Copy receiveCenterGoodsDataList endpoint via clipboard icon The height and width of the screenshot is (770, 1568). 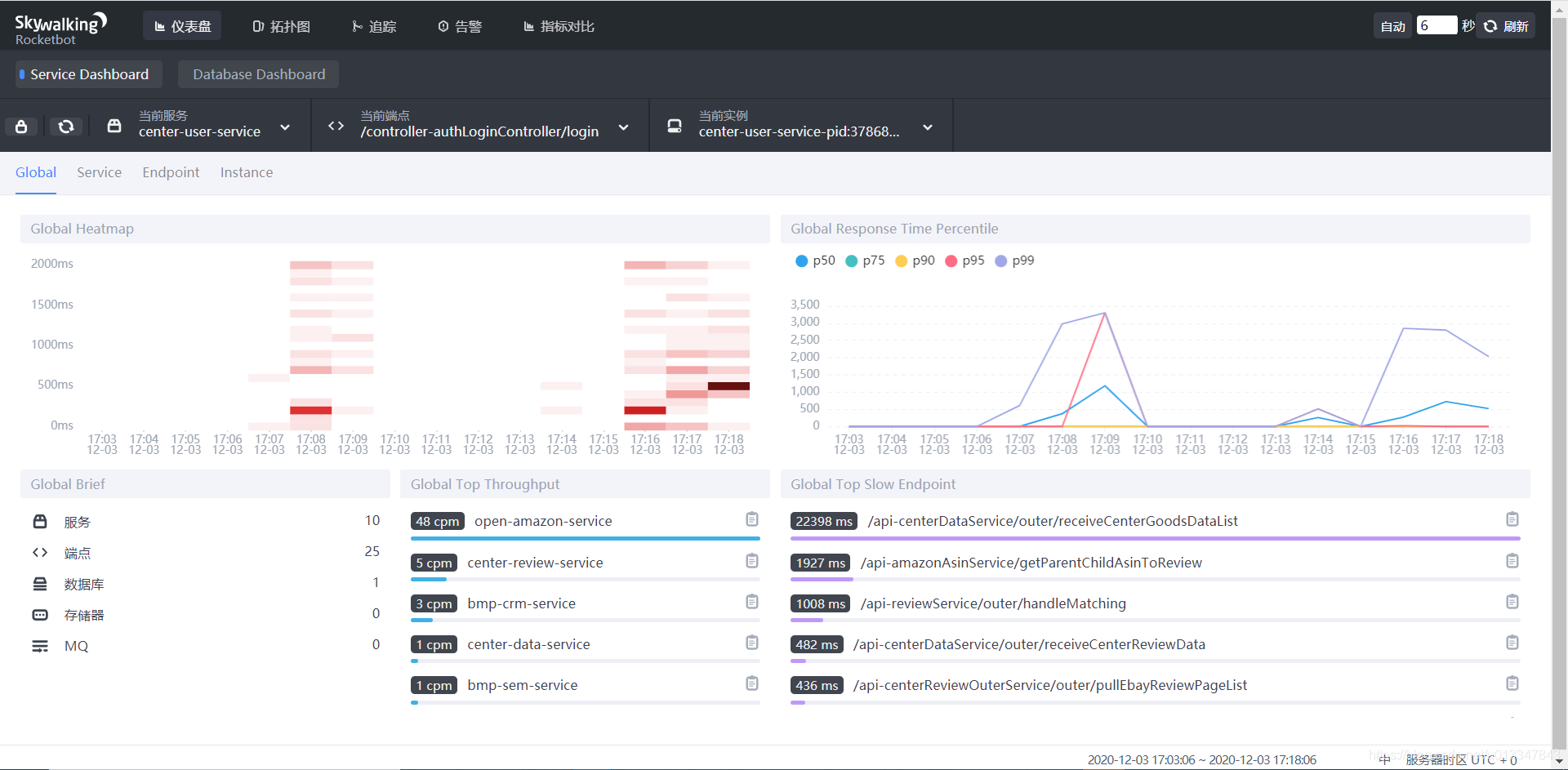(x=1512, y=519)
